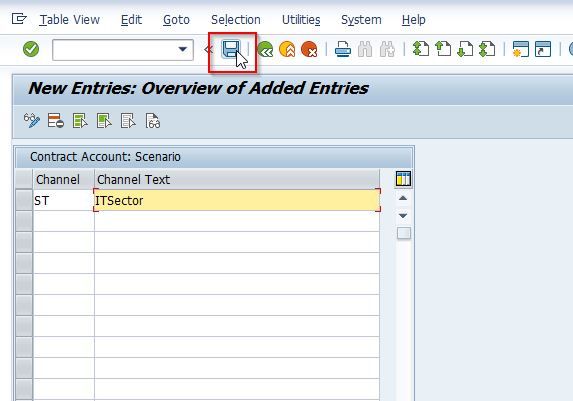
Task: Click the Channel column header
Action: [x=63, y=179]
